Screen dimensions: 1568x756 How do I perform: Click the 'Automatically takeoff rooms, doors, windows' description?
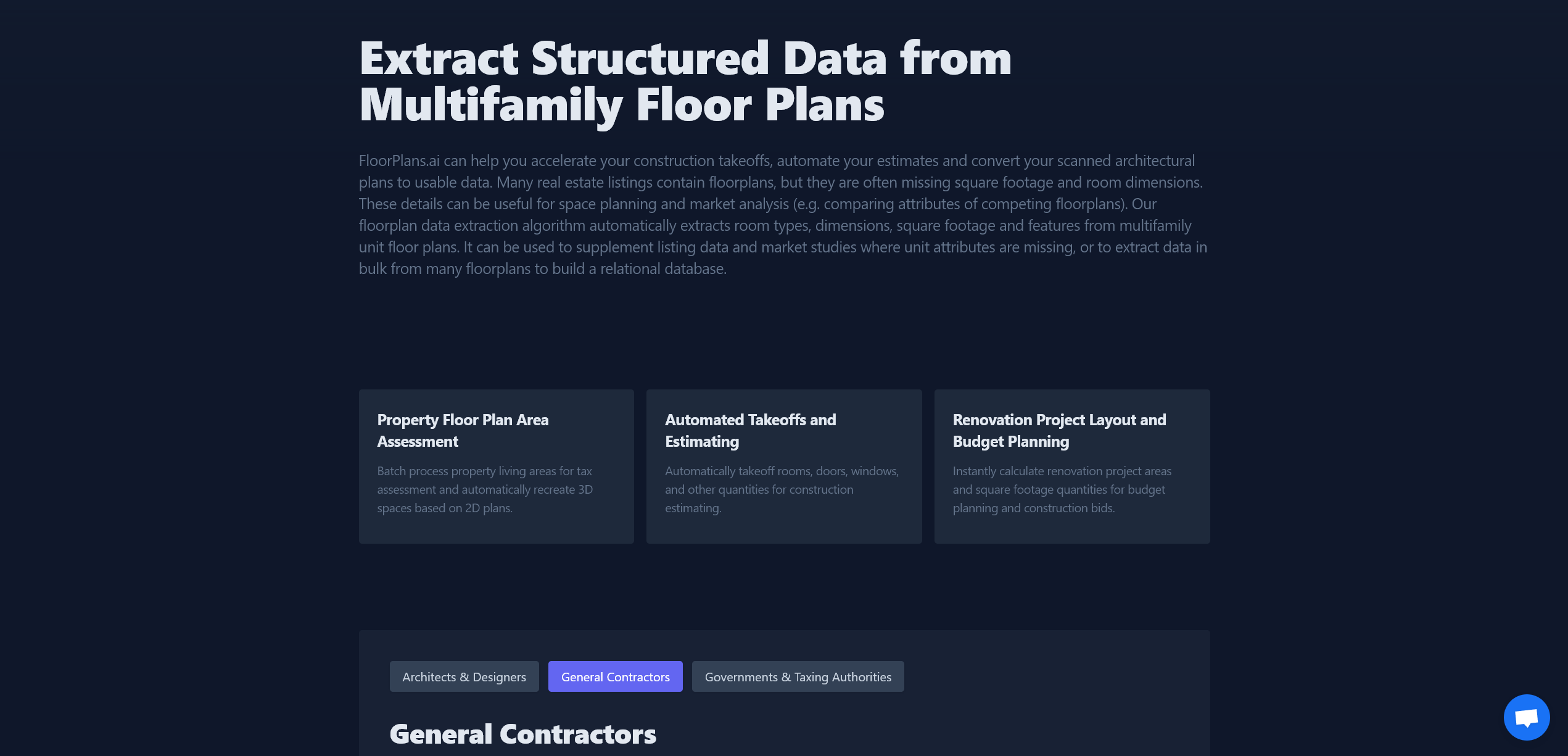[x=782, y=471]
